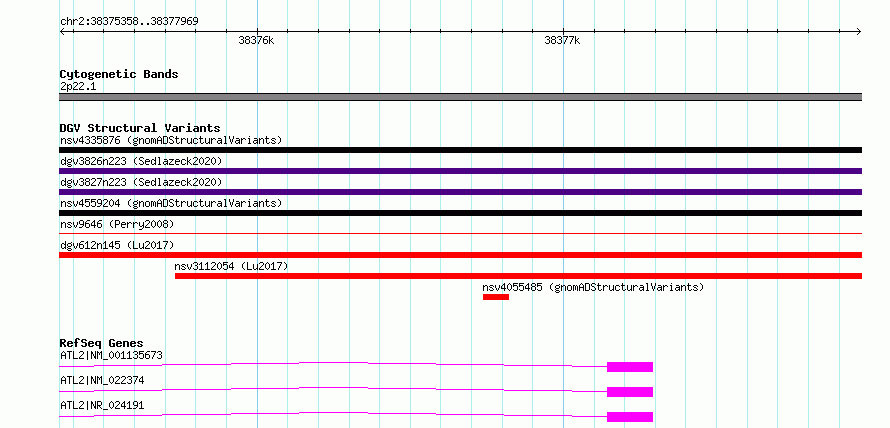The width and height of the screenshot is (890, 428).
Task: Click the nsv4559204 gnomAD black variant bar
Action: click(x=460, y=213)
